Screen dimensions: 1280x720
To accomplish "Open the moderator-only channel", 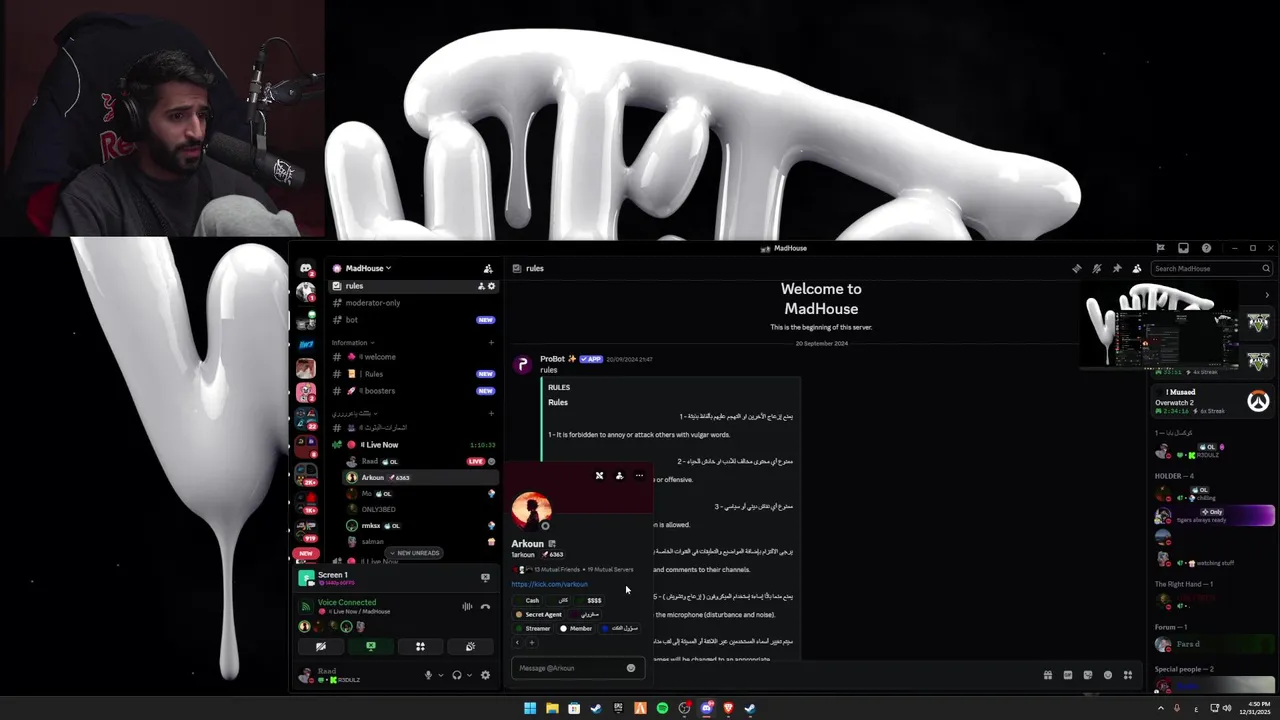I will (x=413, y=303).
